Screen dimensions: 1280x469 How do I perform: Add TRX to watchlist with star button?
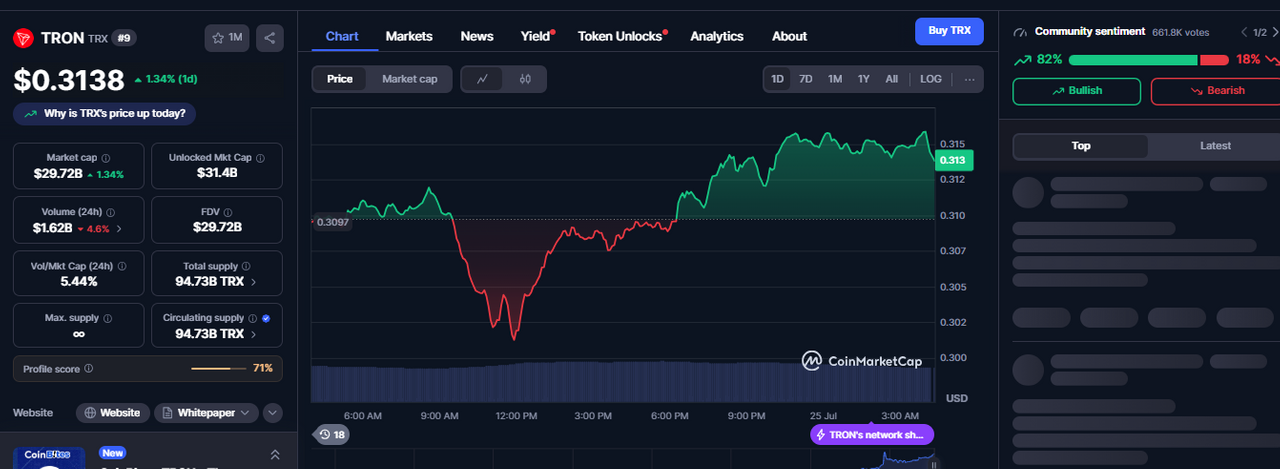tap(227, 38)
